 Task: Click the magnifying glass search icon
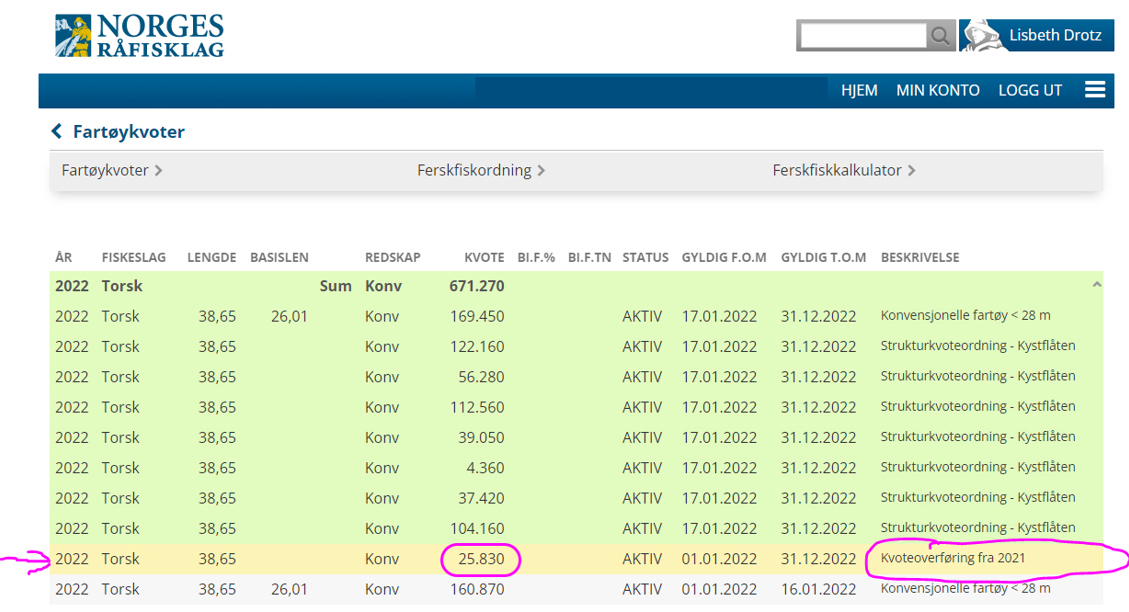point(940,36)
